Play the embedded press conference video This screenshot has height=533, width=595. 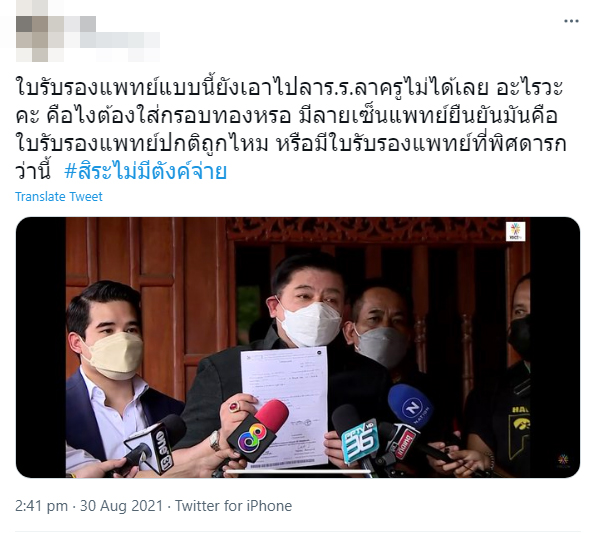pyautogui.click(x=298, y=347)
